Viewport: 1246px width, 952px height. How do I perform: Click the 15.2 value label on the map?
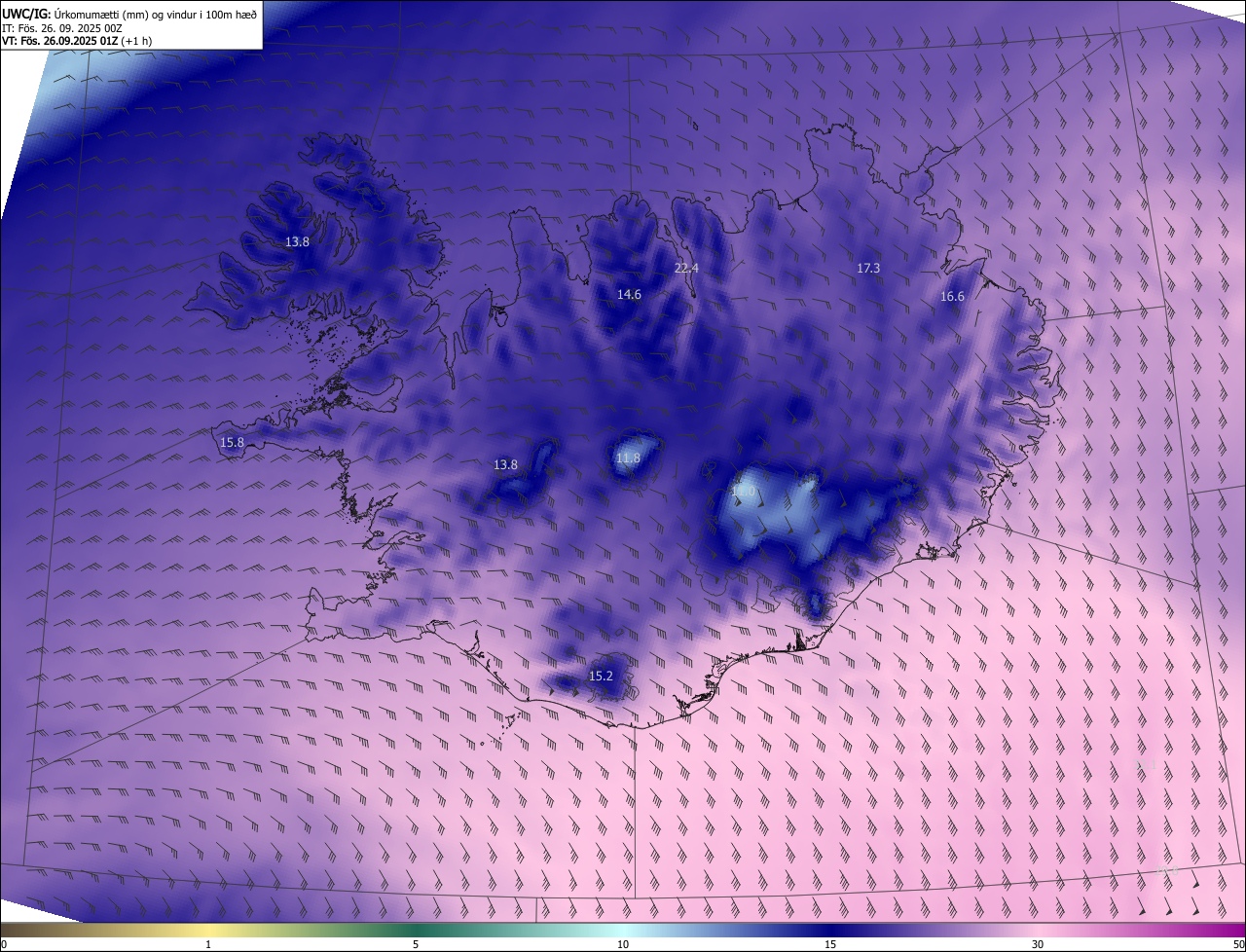601,676
